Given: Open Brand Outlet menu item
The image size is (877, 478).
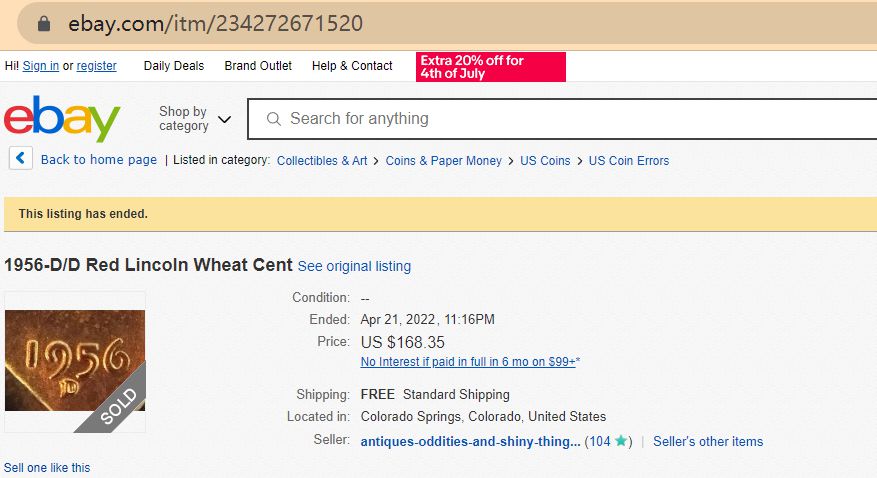Looking at the screenshot, I should point(258,66).
